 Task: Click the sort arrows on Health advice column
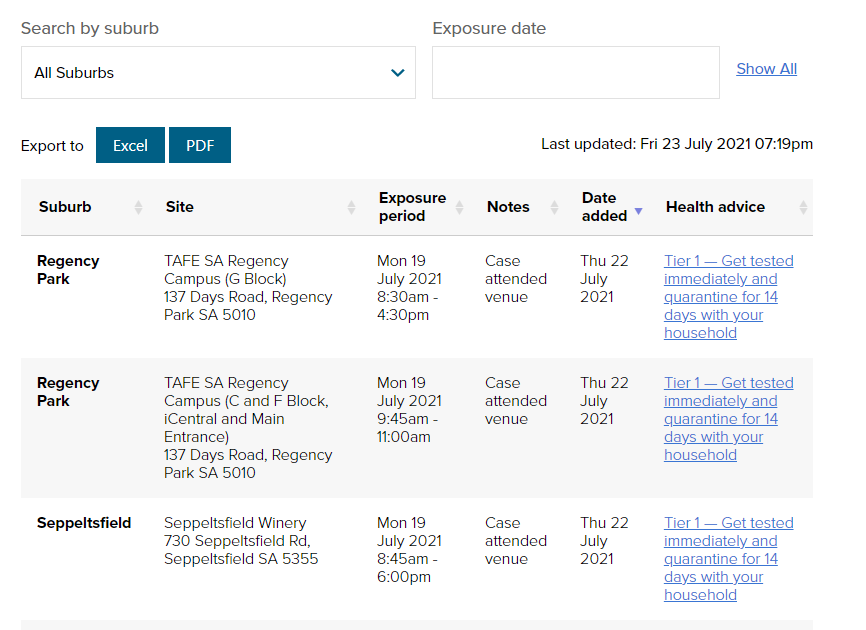coord(803,207)
